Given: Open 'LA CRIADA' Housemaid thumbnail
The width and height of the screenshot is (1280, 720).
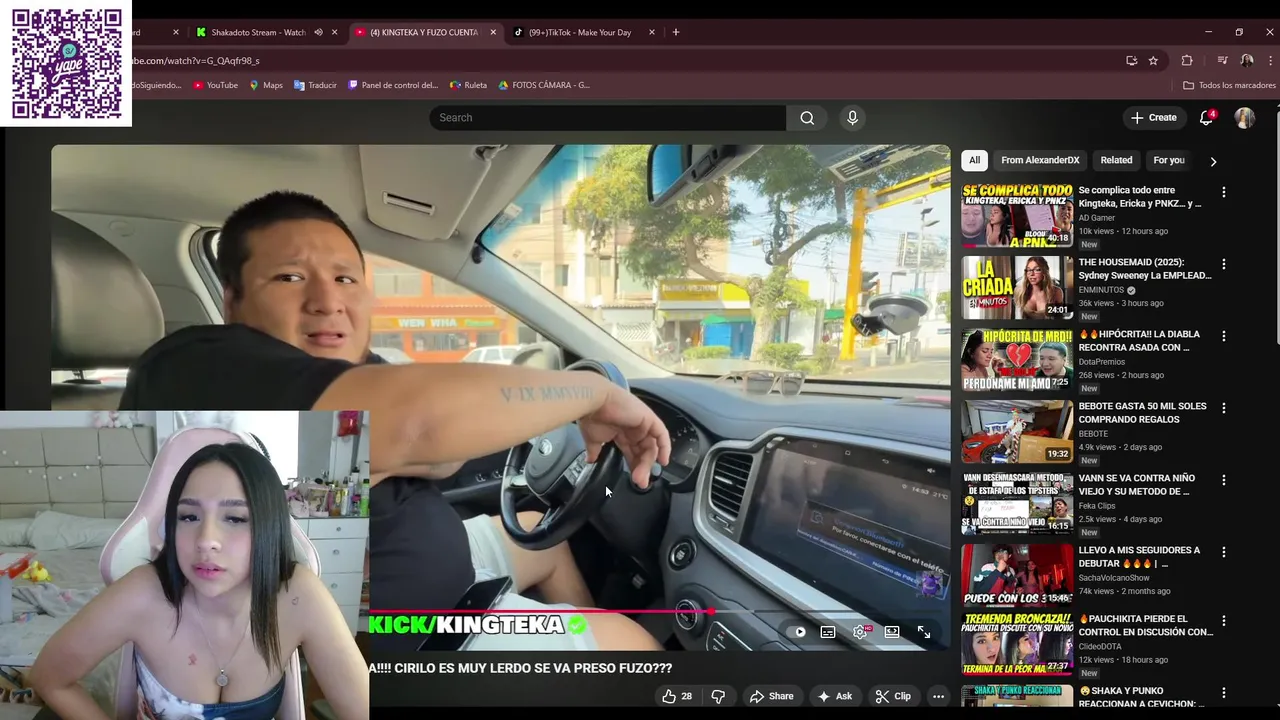Looking at the screenshot, I should pos(1017,287).
